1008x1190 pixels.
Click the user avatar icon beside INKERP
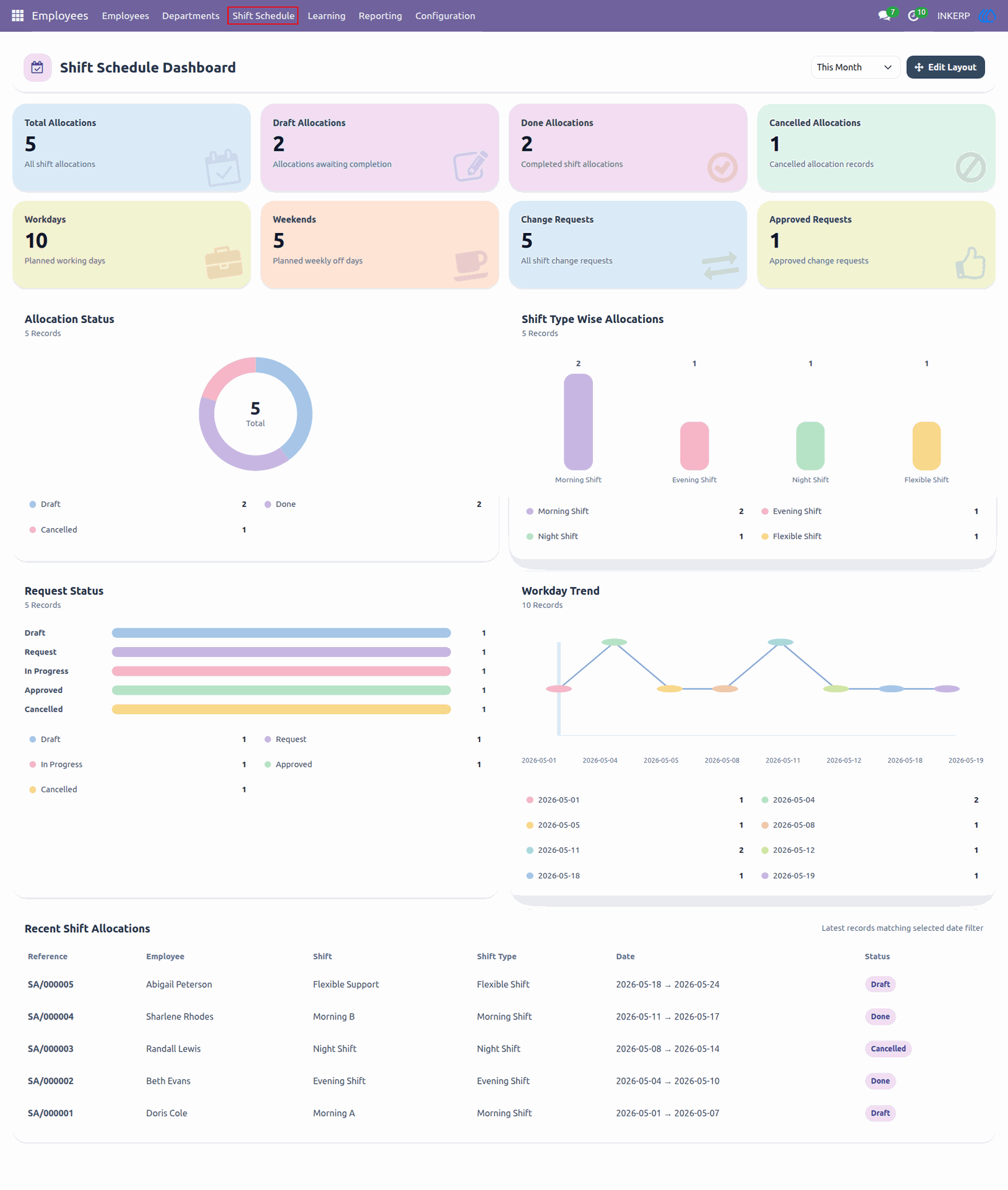coord(988,15)
